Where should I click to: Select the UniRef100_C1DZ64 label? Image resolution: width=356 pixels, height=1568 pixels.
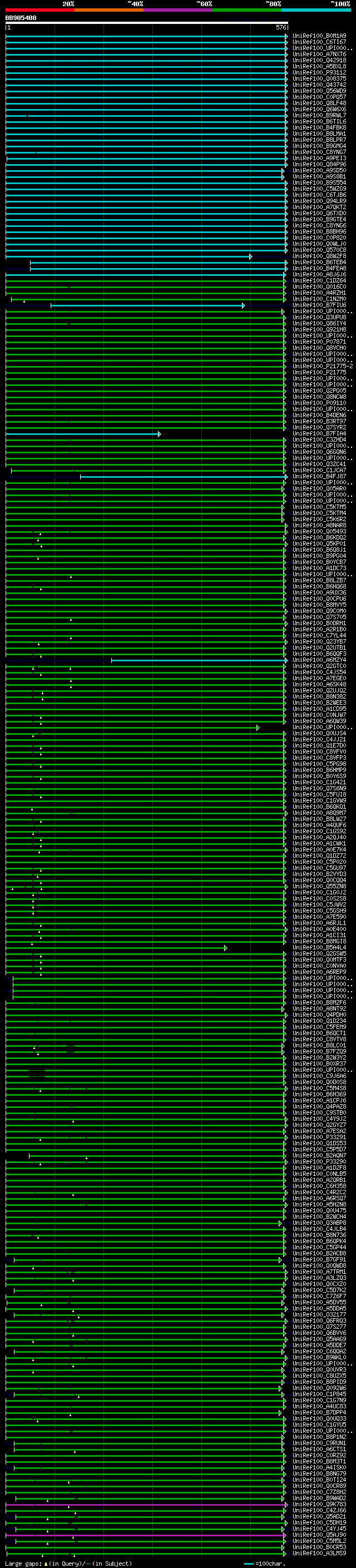tap(319, 280)
